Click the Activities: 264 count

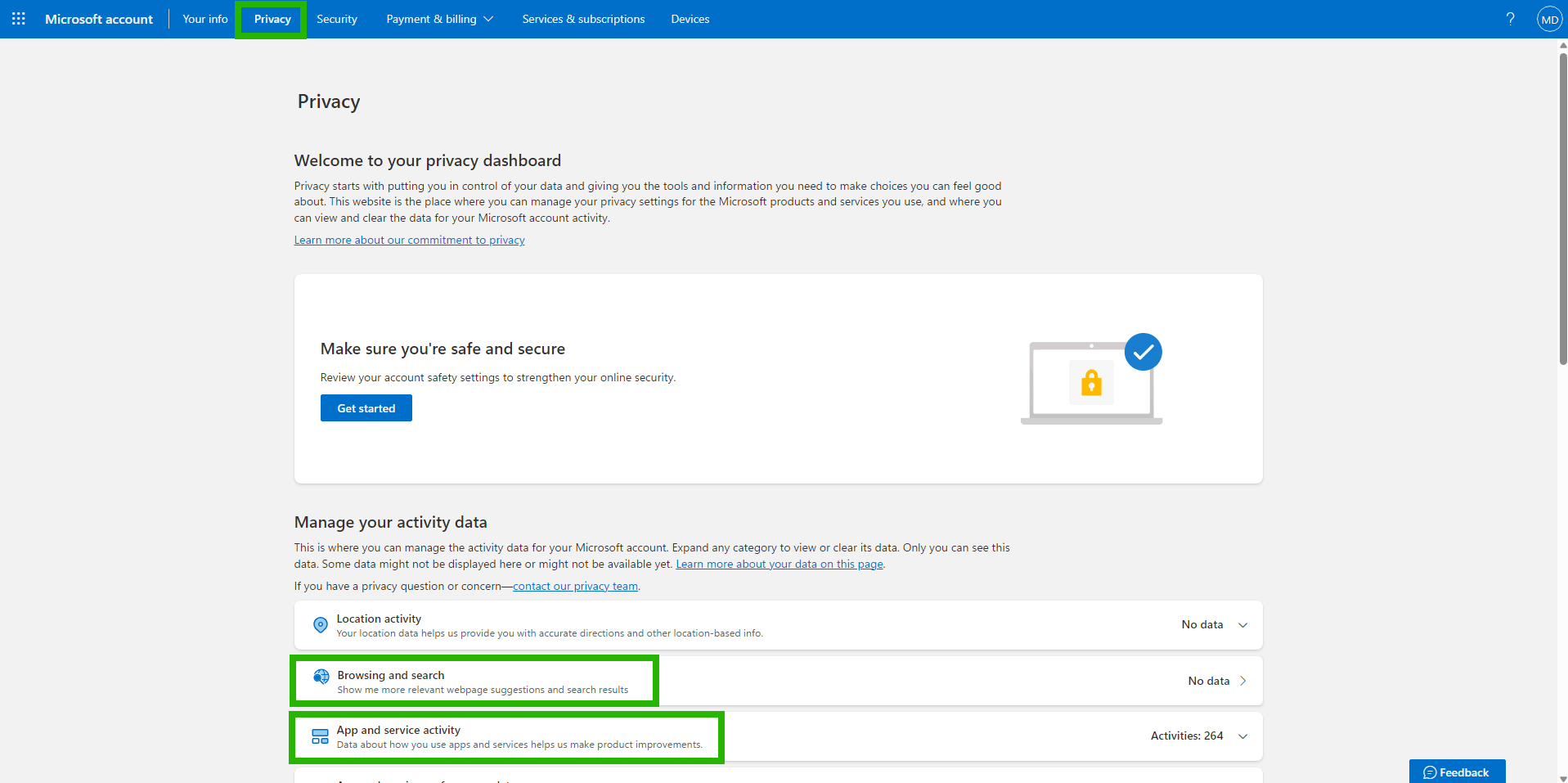(1187, 736)
